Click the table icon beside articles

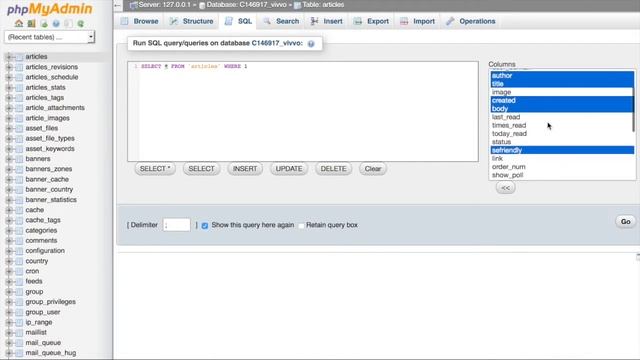(x=19, y=57)
